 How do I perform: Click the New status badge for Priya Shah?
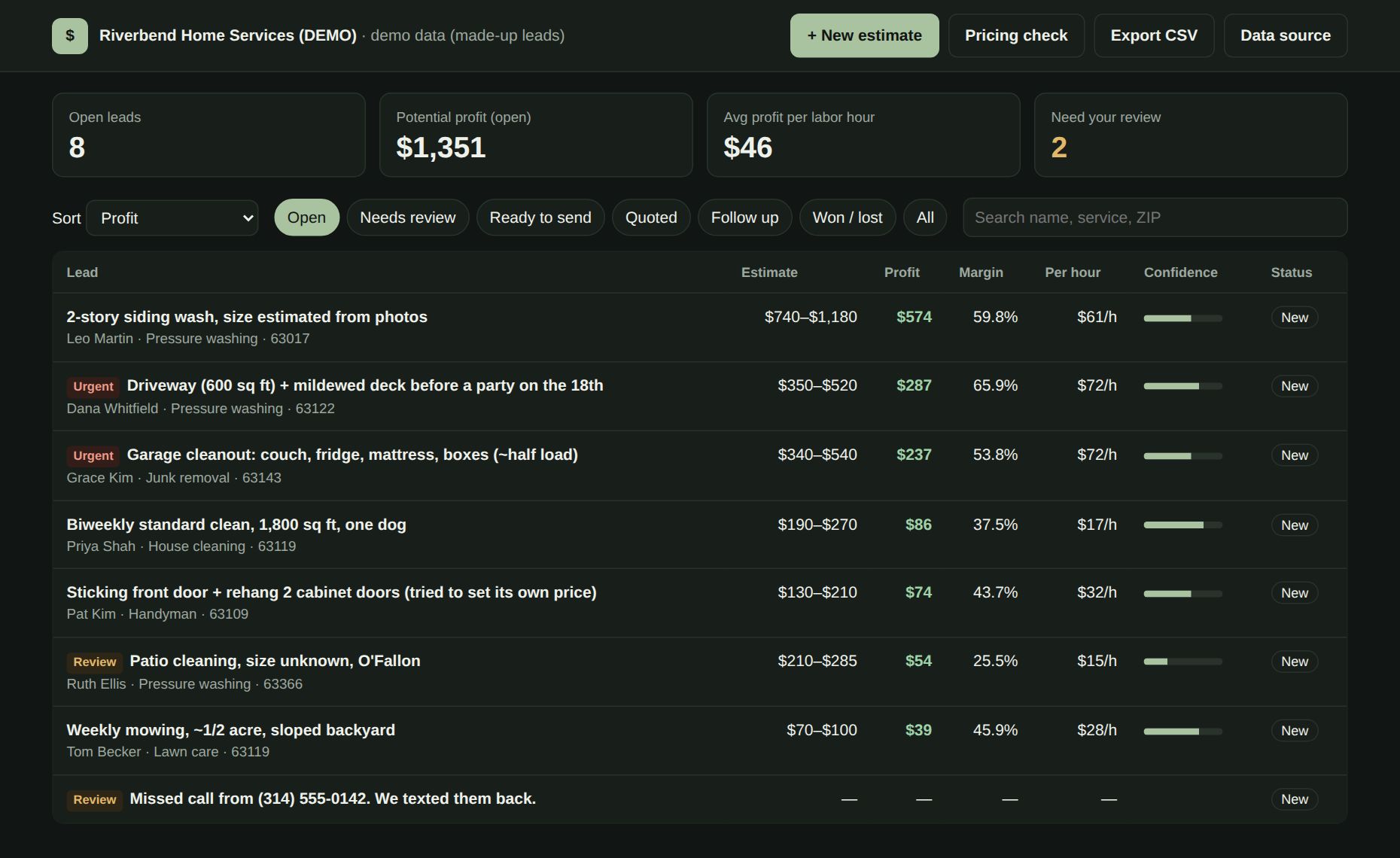[x=1295, y=525]
